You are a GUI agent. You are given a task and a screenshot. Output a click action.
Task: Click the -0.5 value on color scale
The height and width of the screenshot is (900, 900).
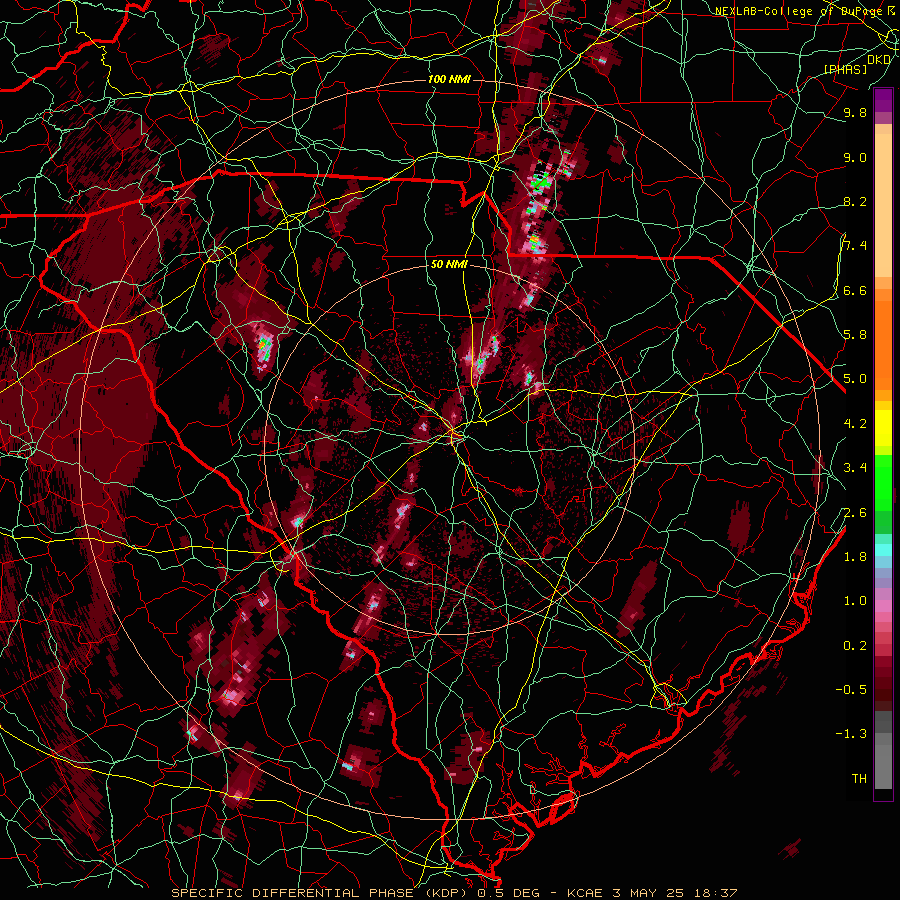click(x=851, y=690)
